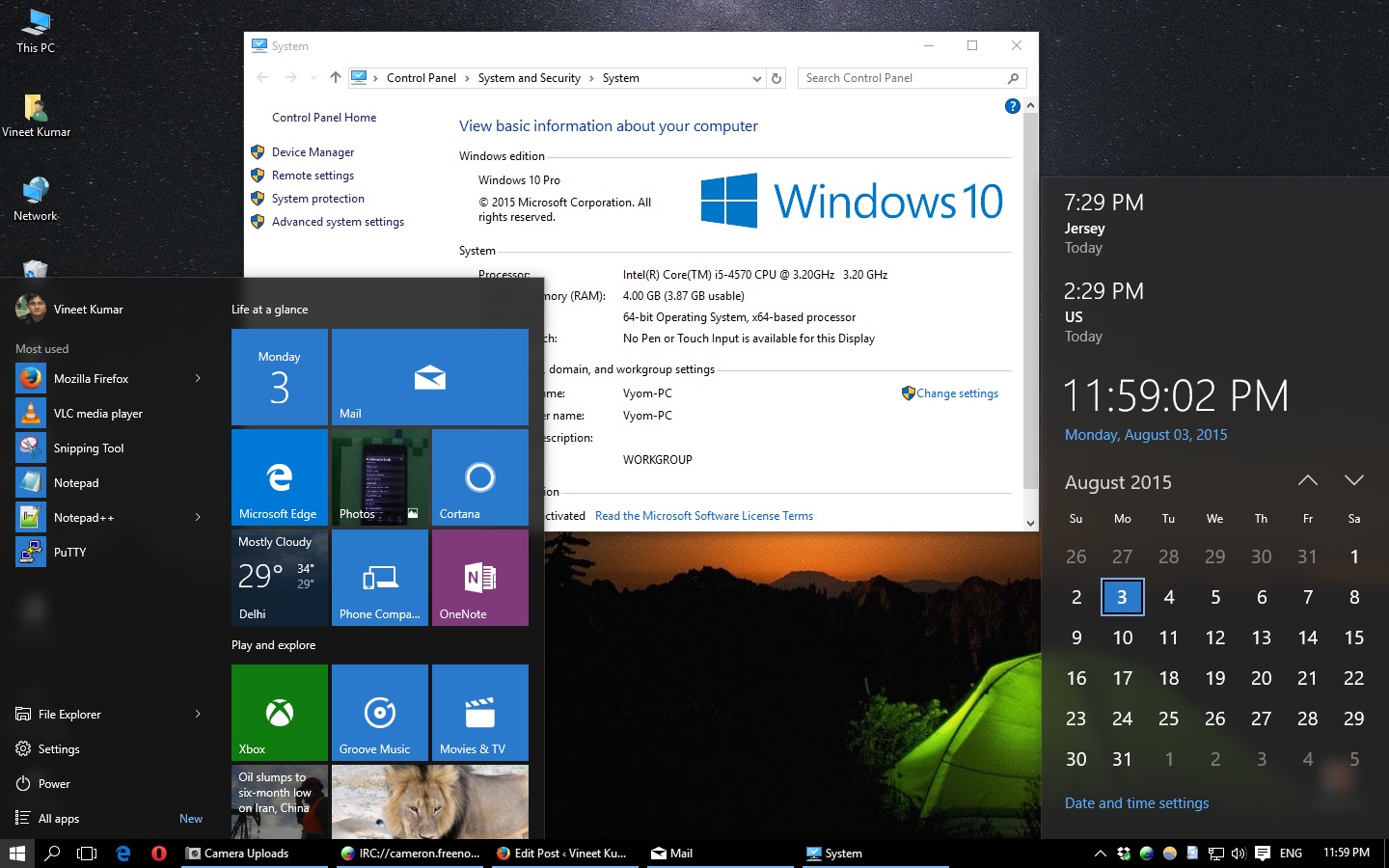Image resolution: width=1389 pixels, height=868 pixels.
Task: Open the Cortana tile
Action: [x=480, y=477]
